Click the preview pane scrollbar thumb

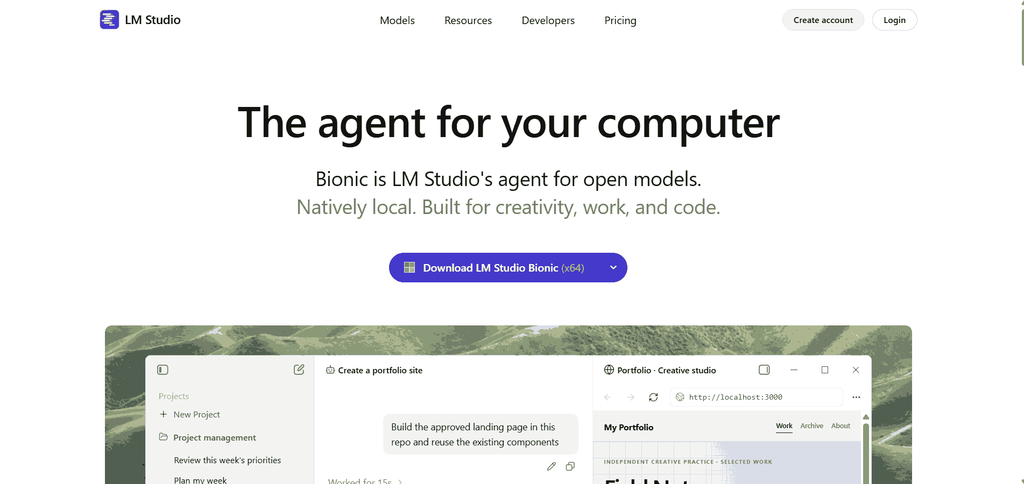click(866, 453)
